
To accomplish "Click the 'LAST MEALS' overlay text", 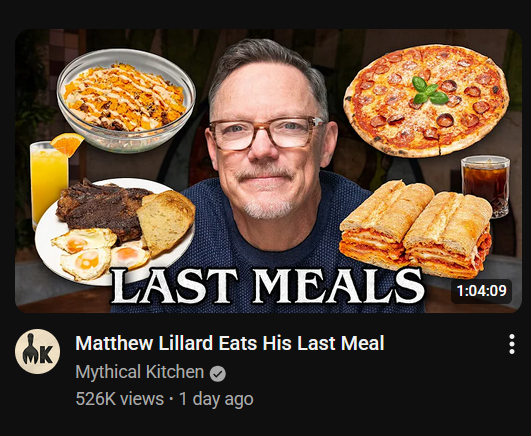I will pyautogui.click(x=268, y=286).
